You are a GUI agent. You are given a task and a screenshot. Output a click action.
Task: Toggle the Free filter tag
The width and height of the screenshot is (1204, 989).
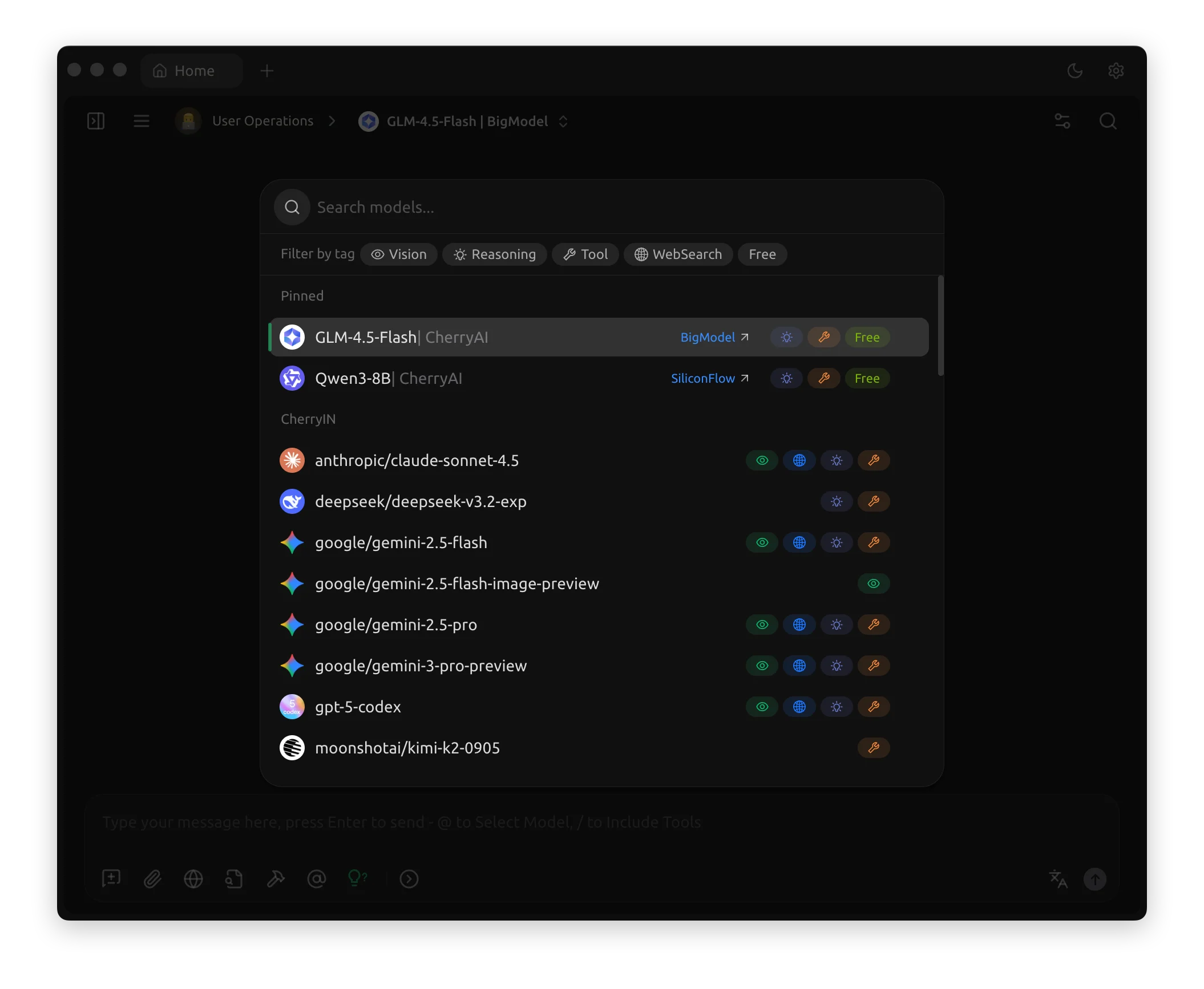tap(762, 254)
